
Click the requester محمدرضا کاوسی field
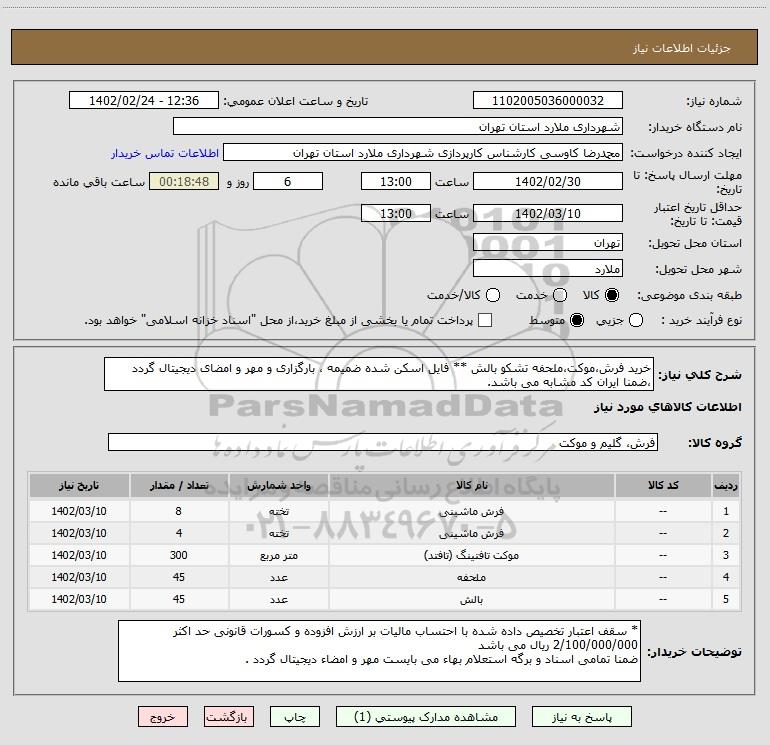tap(423, 153)
